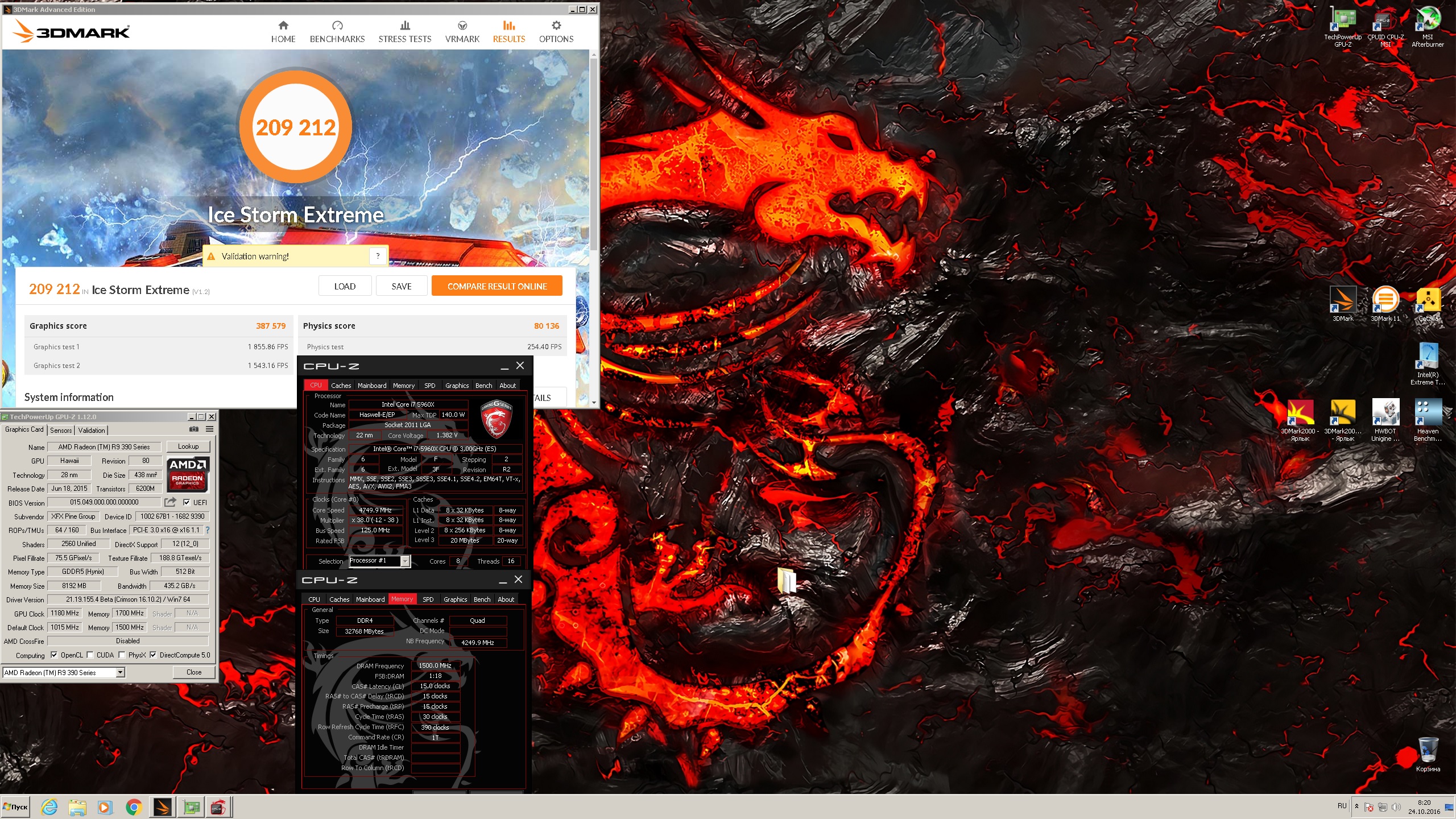This screenshot has width=1456, height=819.
Task: Click the 3DMark RESULTS nav item
Action: click(x=508, y=32)
